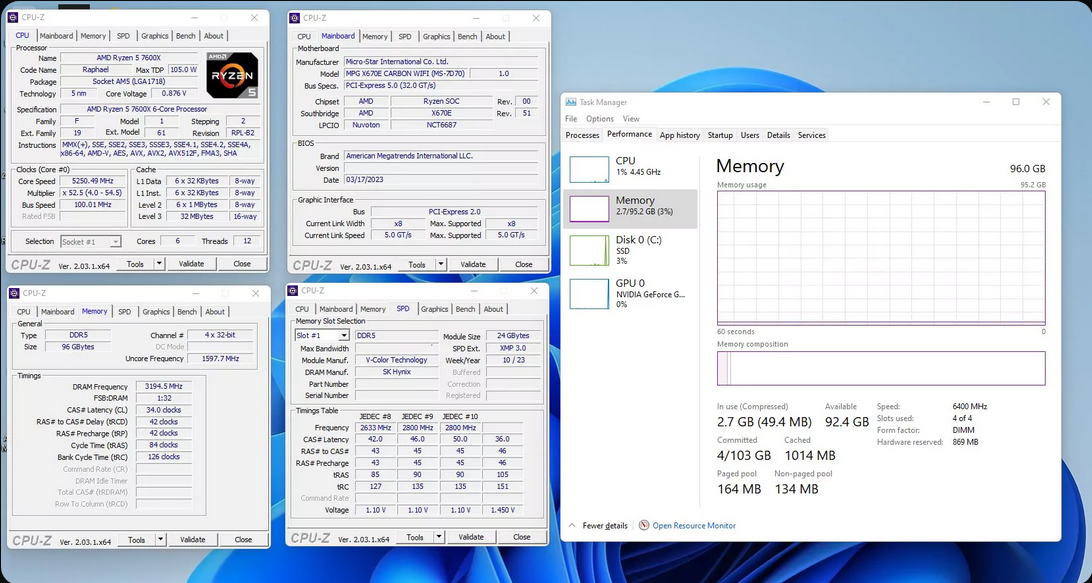Click the Code Name value 'Raphael'
Image resolution: width=1092 pixels, height=583 pixels.
93,70
